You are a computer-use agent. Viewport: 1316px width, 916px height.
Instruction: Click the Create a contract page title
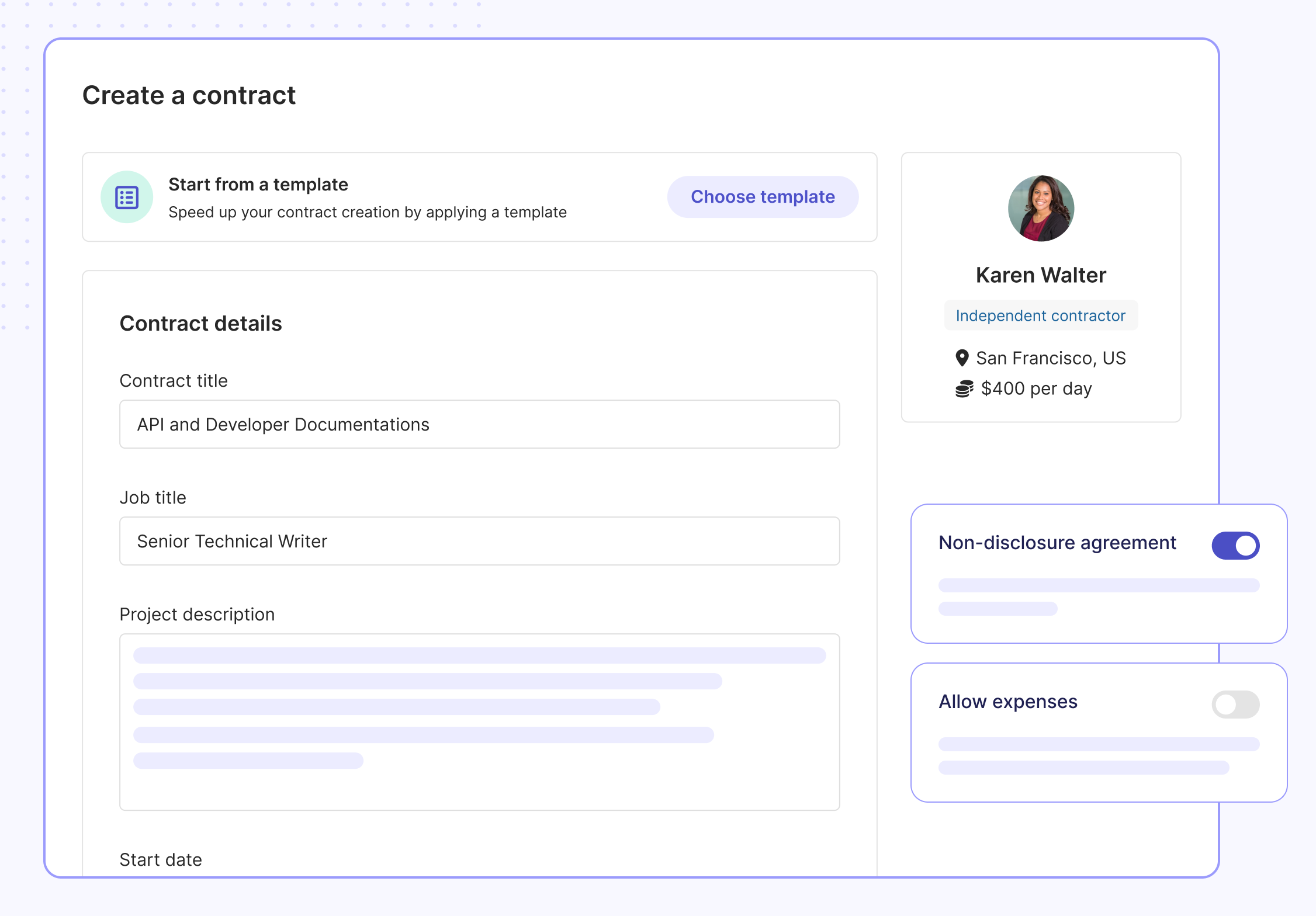pos(189,96)
